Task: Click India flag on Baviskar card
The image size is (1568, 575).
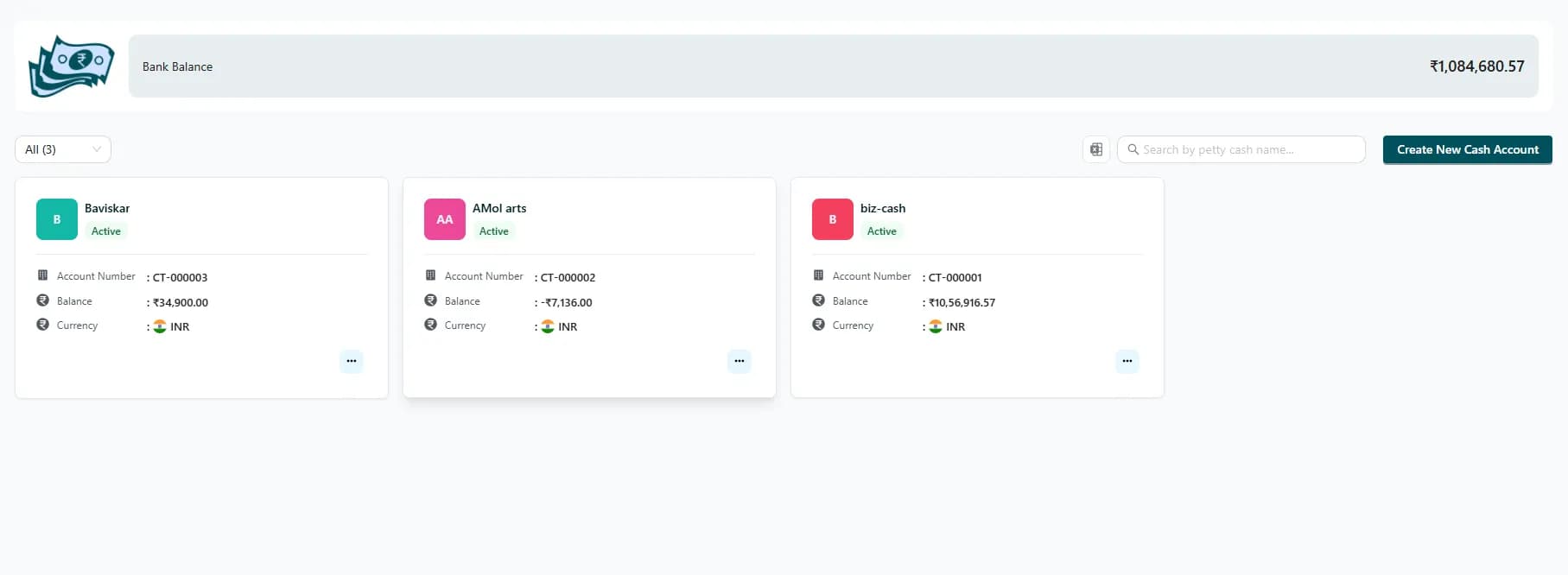Action: (x=160, y=326)
